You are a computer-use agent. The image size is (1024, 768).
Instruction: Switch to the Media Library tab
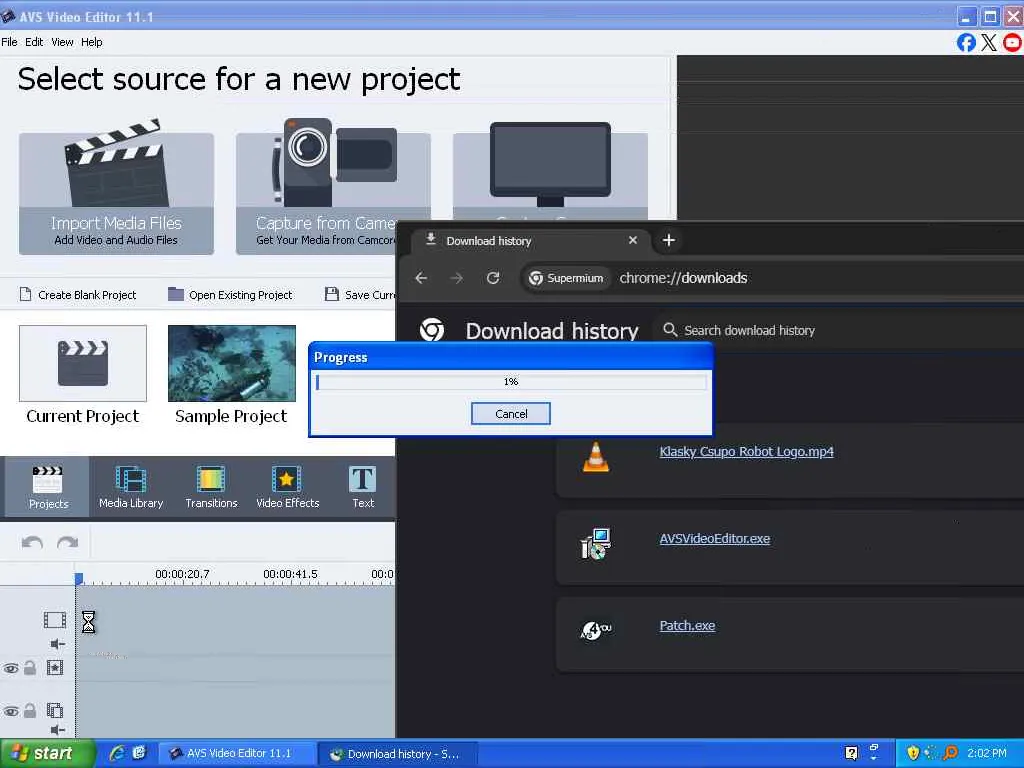click(x=131, y=487)
